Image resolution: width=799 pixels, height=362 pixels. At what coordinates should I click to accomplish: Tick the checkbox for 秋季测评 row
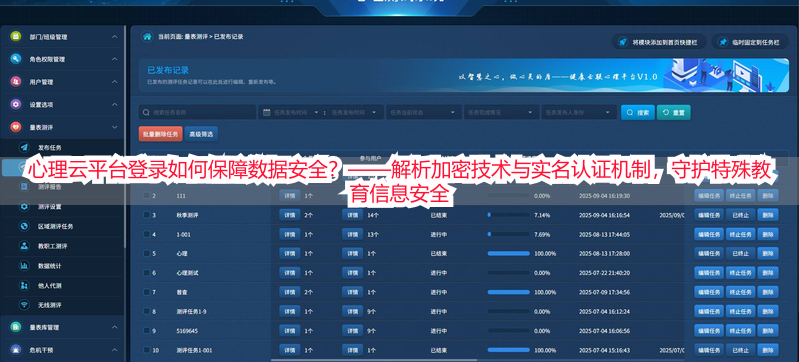(147, 215)
